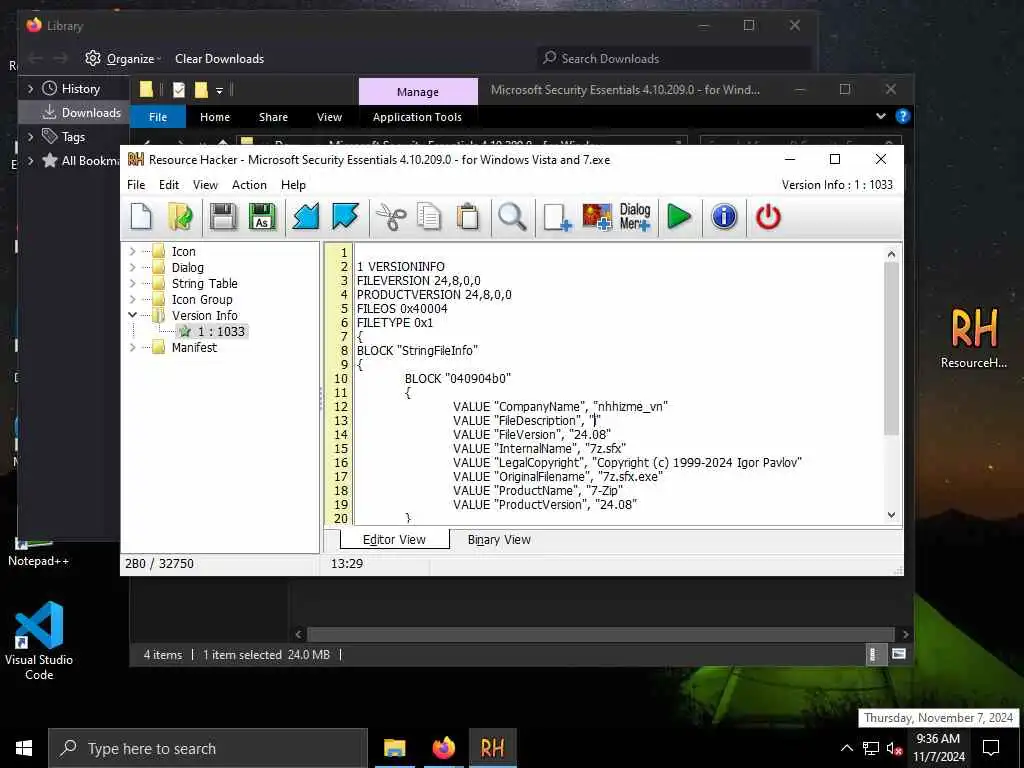Click the editor vertical scrollbar thumb
The height and width of the screenshot is (768, 1024).
(x=891, y=349)
